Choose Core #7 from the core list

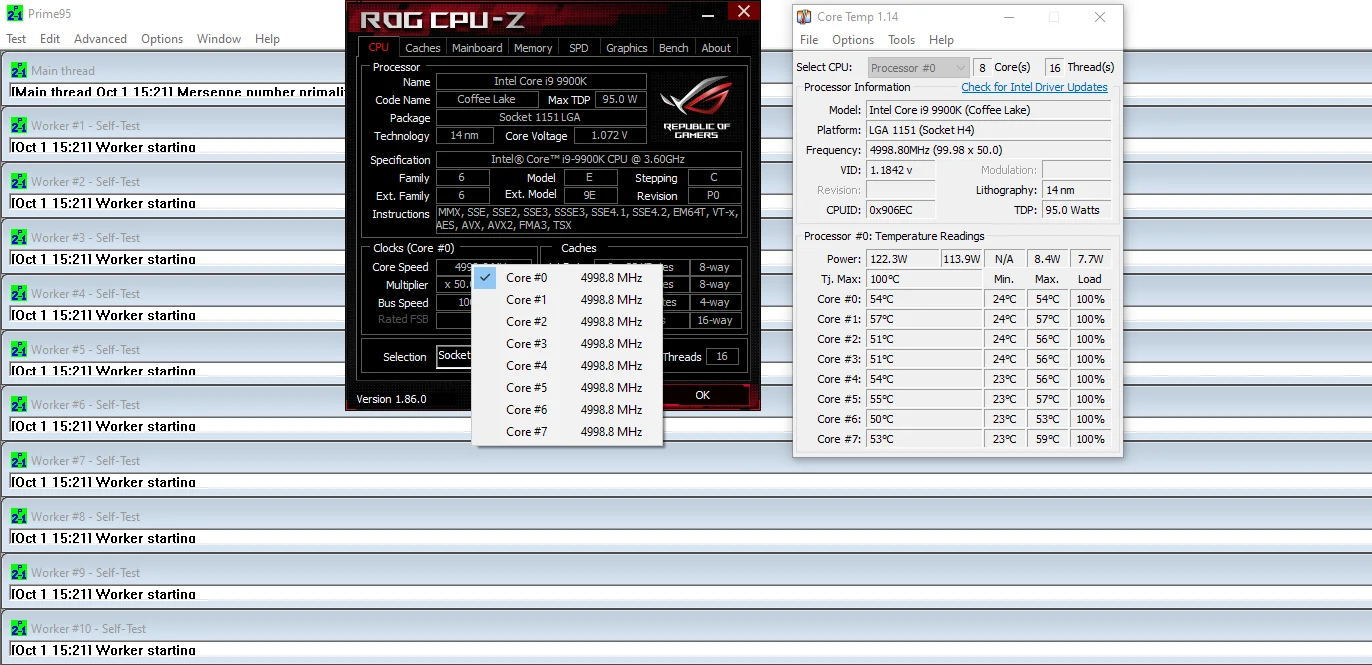click(567, 432)
